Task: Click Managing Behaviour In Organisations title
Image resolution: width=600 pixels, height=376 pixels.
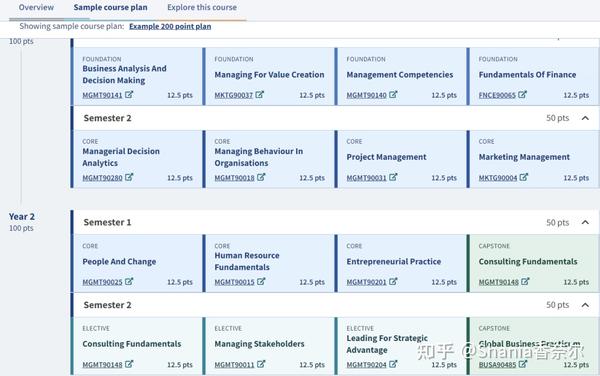Action: 259,157
